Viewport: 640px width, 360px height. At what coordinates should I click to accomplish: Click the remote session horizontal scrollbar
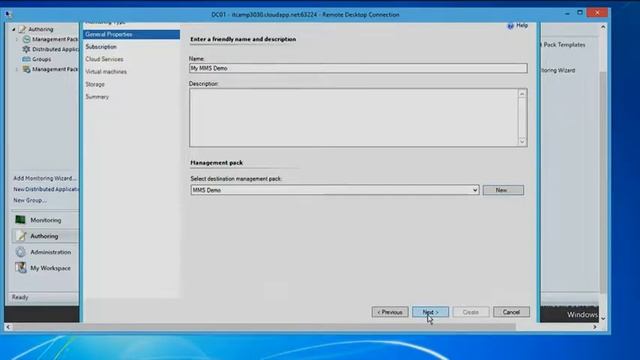264,327
